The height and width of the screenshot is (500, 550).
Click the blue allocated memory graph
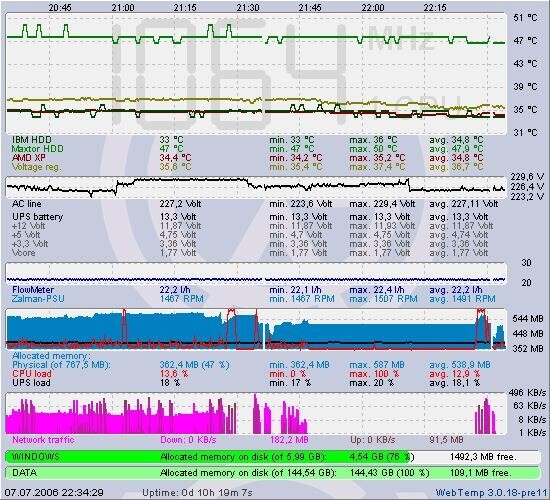256,329
